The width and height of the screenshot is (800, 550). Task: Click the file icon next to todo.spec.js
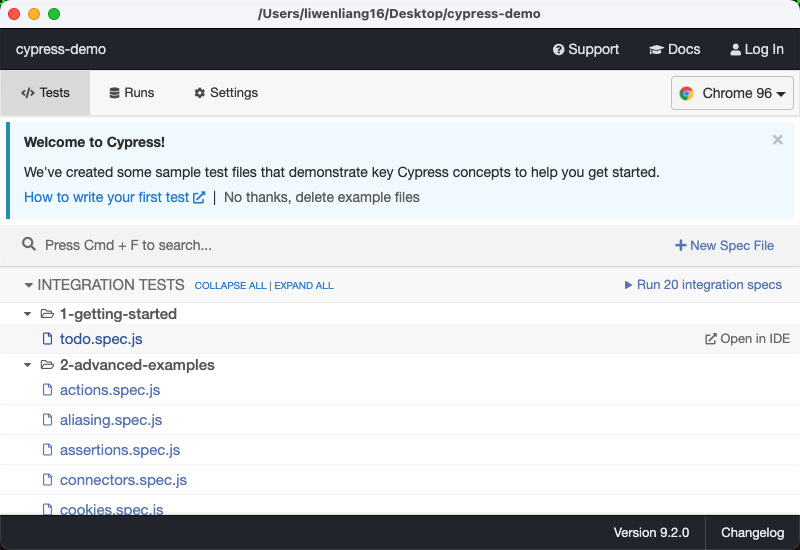coord(47,339)
